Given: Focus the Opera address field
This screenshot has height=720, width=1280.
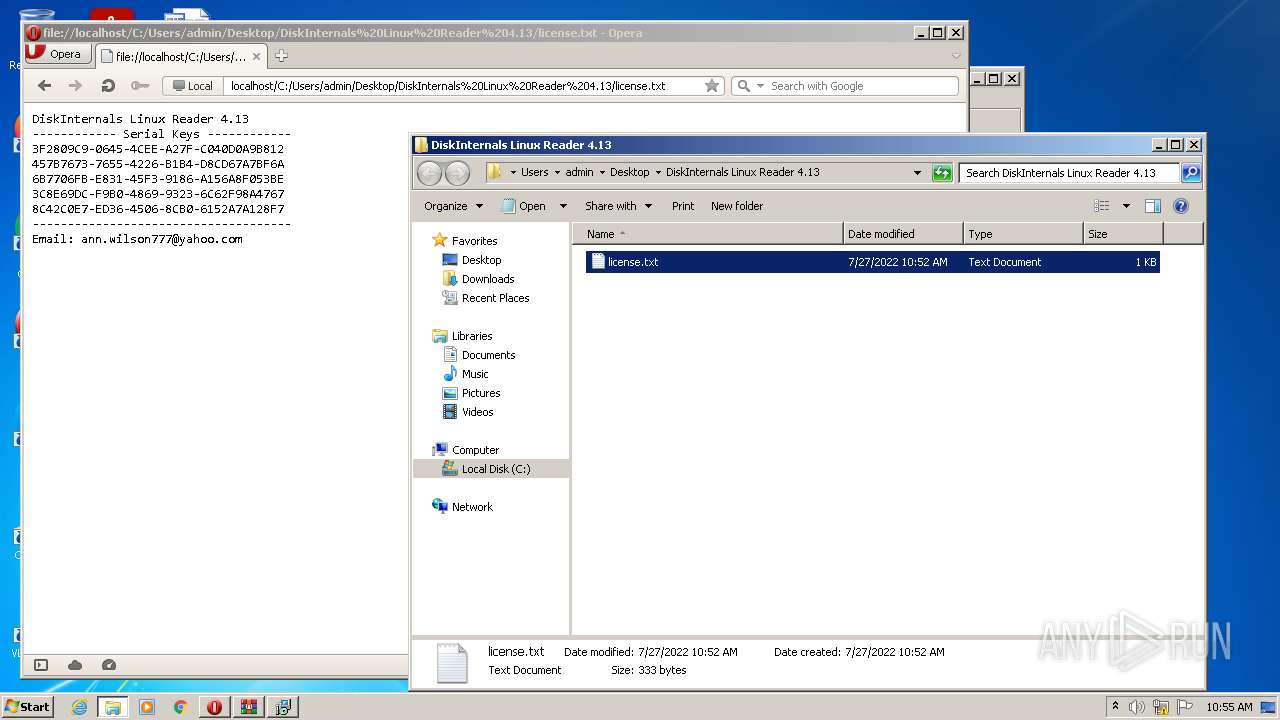Looking at the screenshot, I should pos(465,86).
